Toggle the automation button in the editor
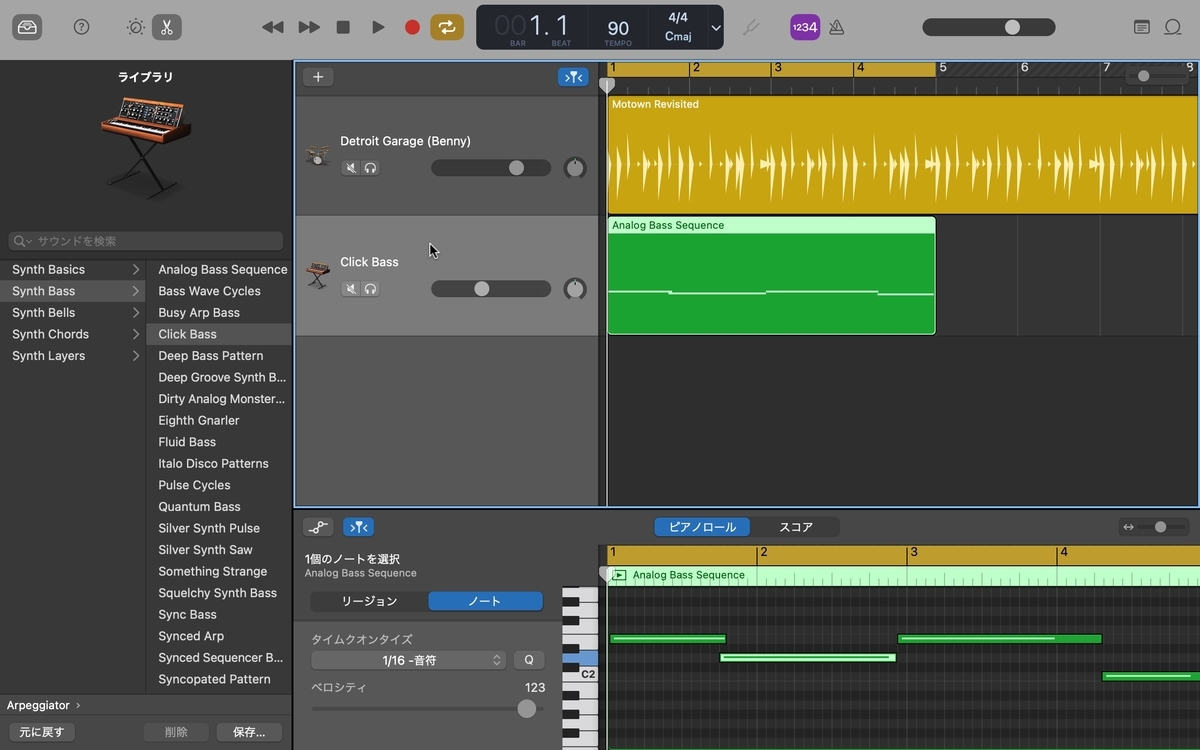1200x750 pixels. point(319,527)
